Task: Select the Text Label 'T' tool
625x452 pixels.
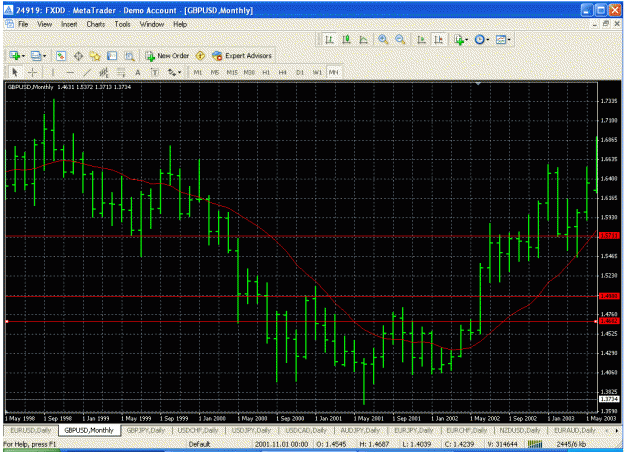Action: point(155,72)
